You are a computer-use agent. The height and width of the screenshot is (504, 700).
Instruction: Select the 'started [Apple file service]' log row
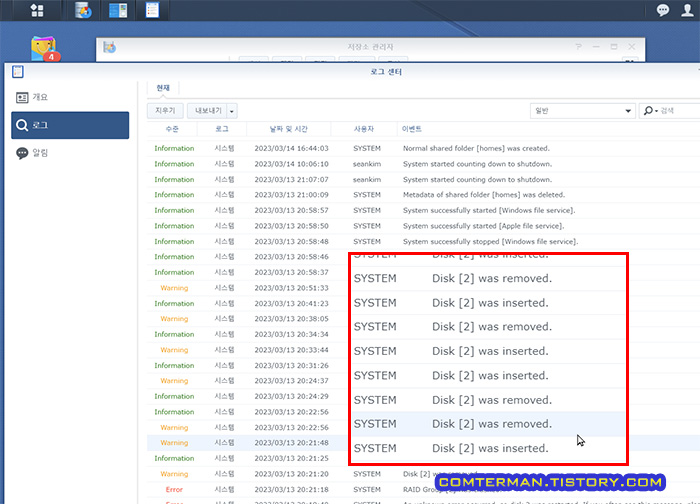click(x=423, y=226)
